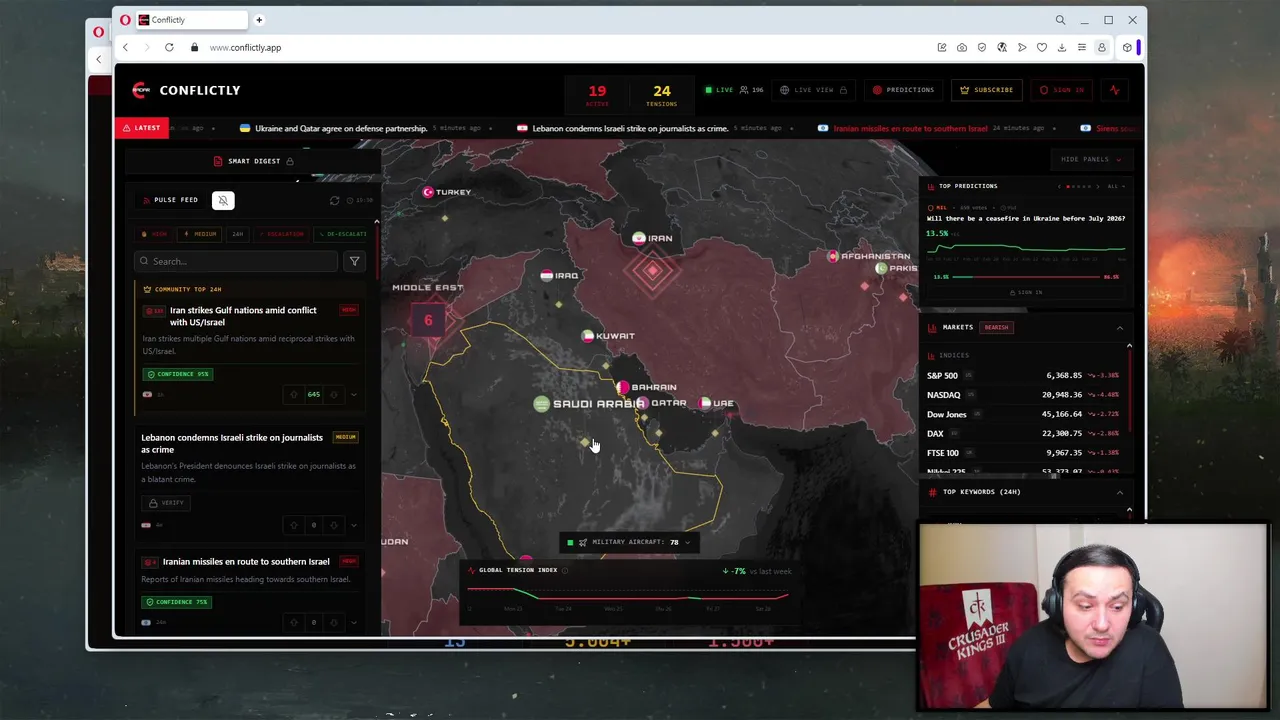Click the 24 Tensions counter
The width and height of the screenshot is (1280, 720).
(662, 95)
